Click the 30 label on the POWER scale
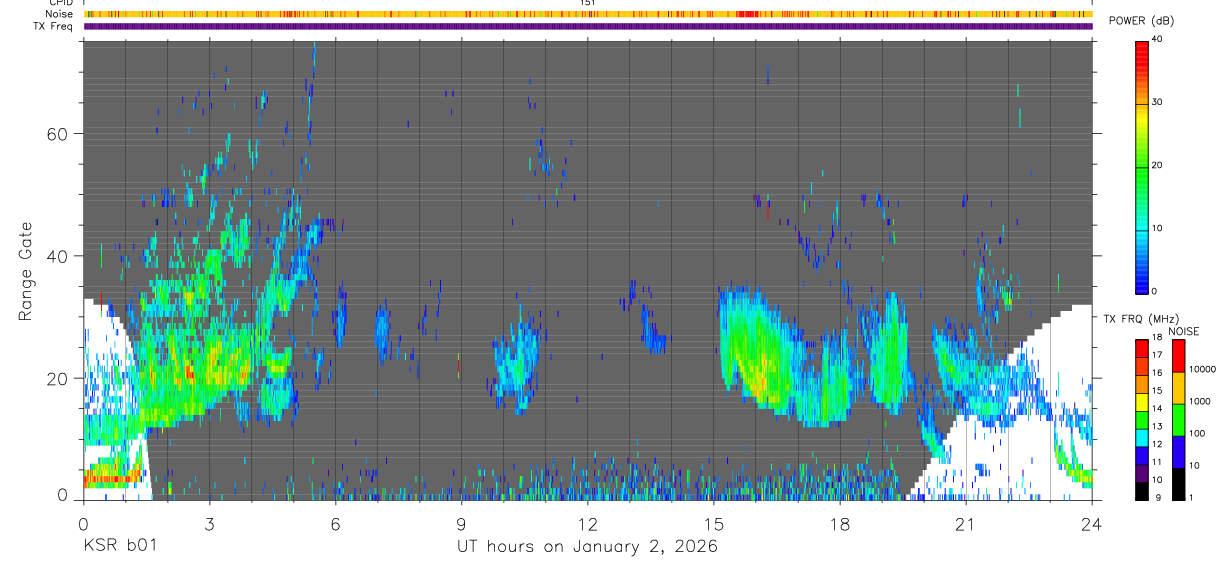The image size is (1228, 567). pos(1155,102)
